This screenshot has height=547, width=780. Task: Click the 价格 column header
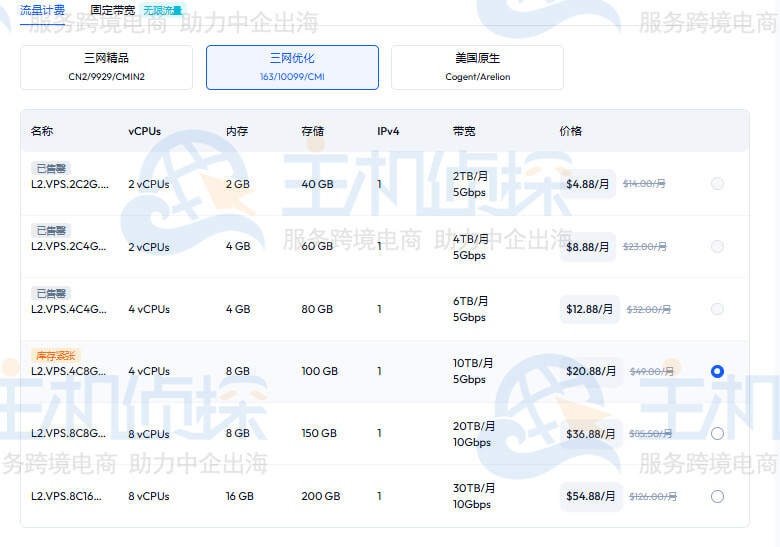click(571, 131)
